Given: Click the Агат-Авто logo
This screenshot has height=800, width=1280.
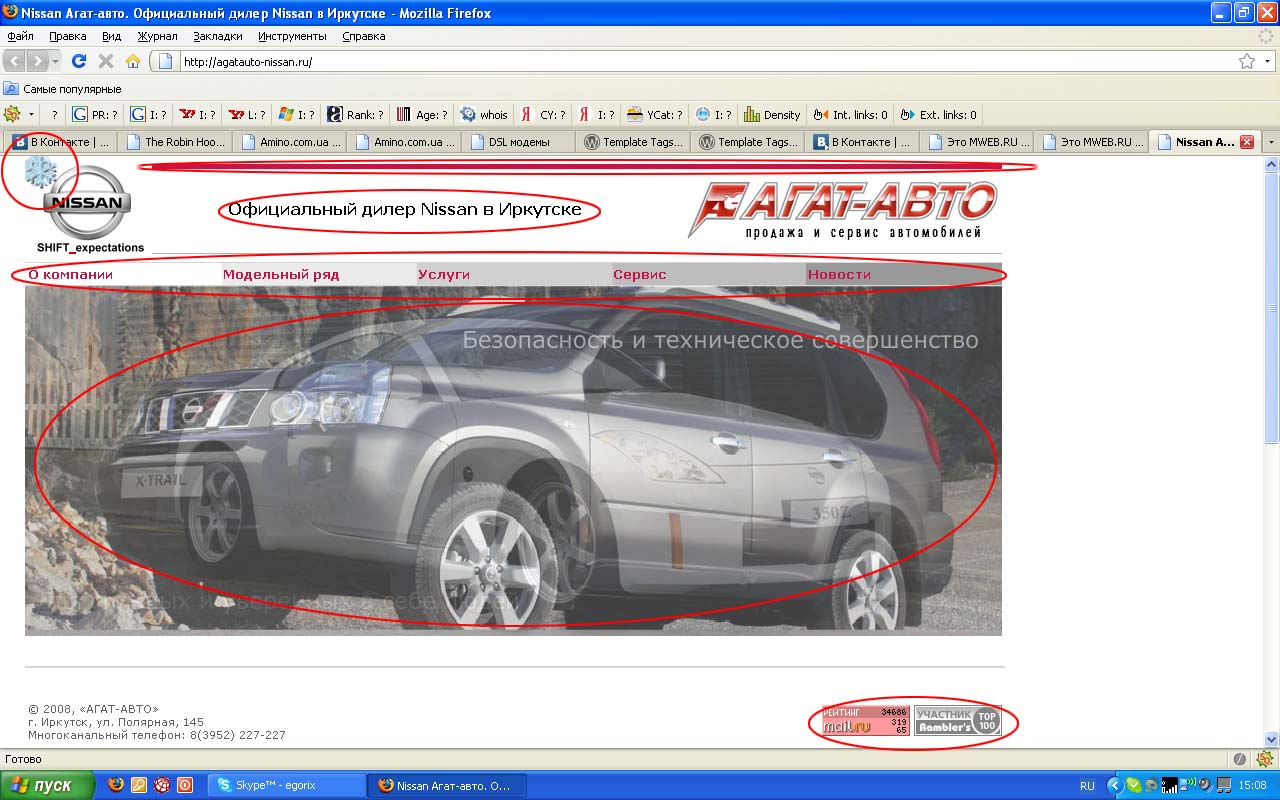Looking at the screenshot, I should (842, 210).
